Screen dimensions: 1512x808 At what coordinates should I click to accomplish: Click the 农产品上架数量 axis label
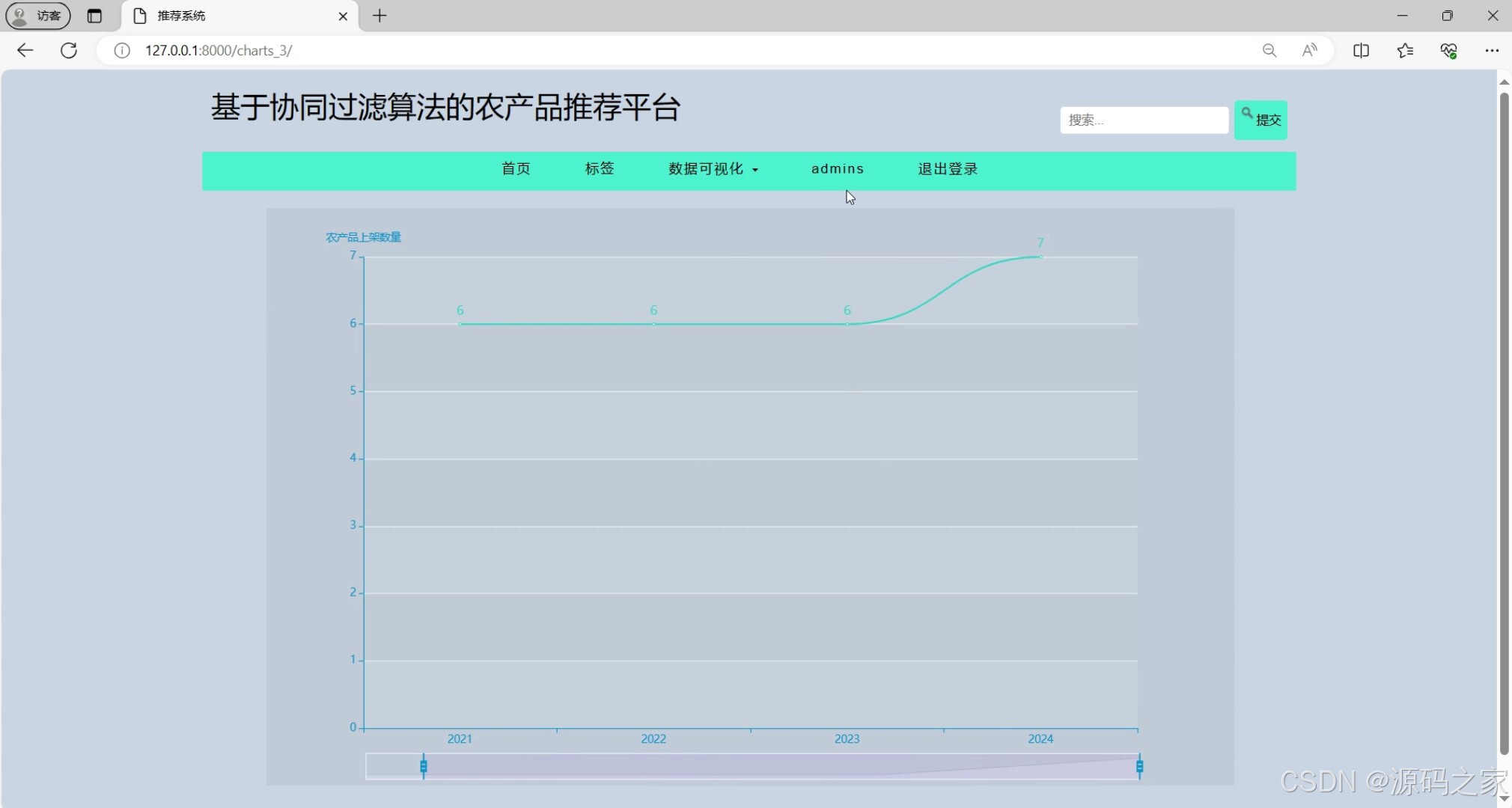pyautogui.click(x=364, y=237)
